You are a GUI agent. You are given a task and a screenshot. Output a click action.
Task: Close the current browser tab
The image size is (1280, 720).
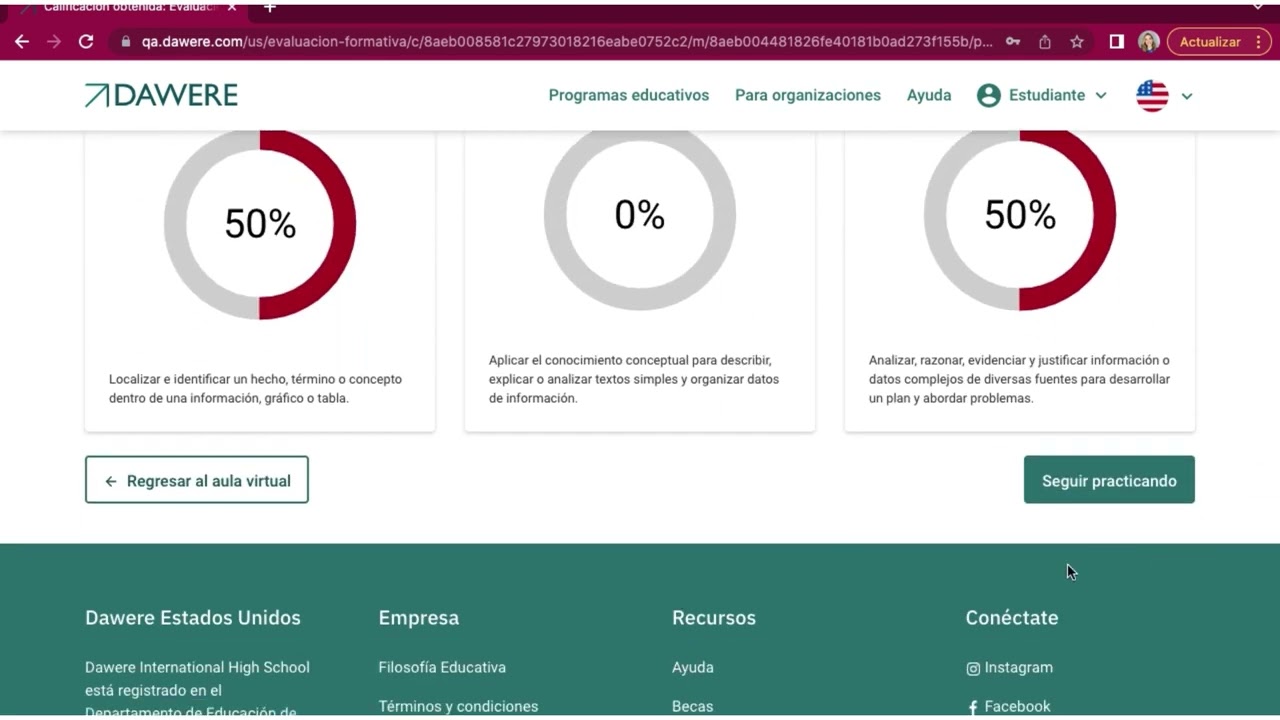click(232, 7)
